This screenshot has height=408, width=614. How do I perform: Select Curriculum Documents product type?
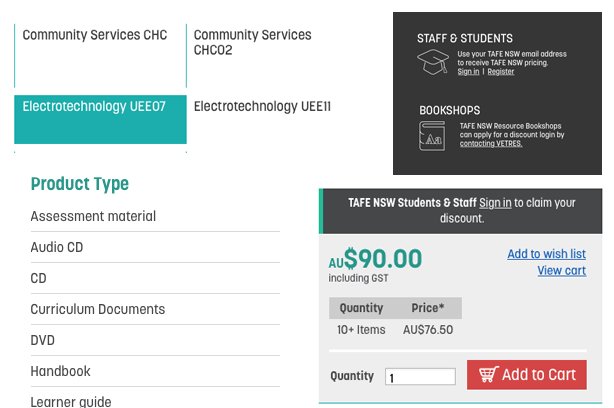tap(155, 309)
